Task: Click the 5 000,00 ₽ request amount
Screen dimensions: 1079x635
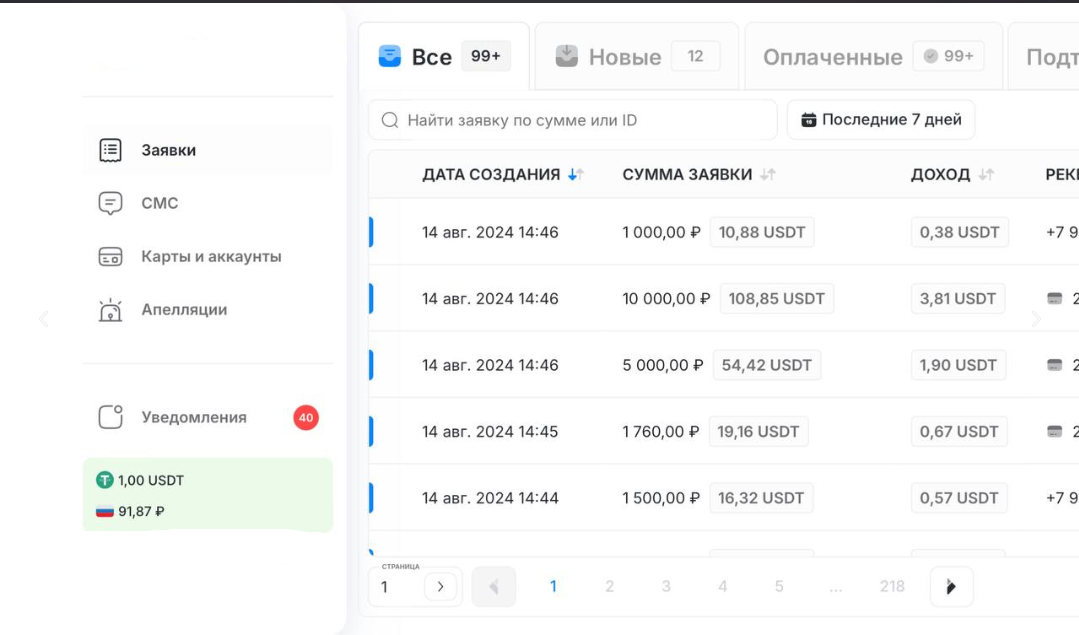Action: coord(663,365)
